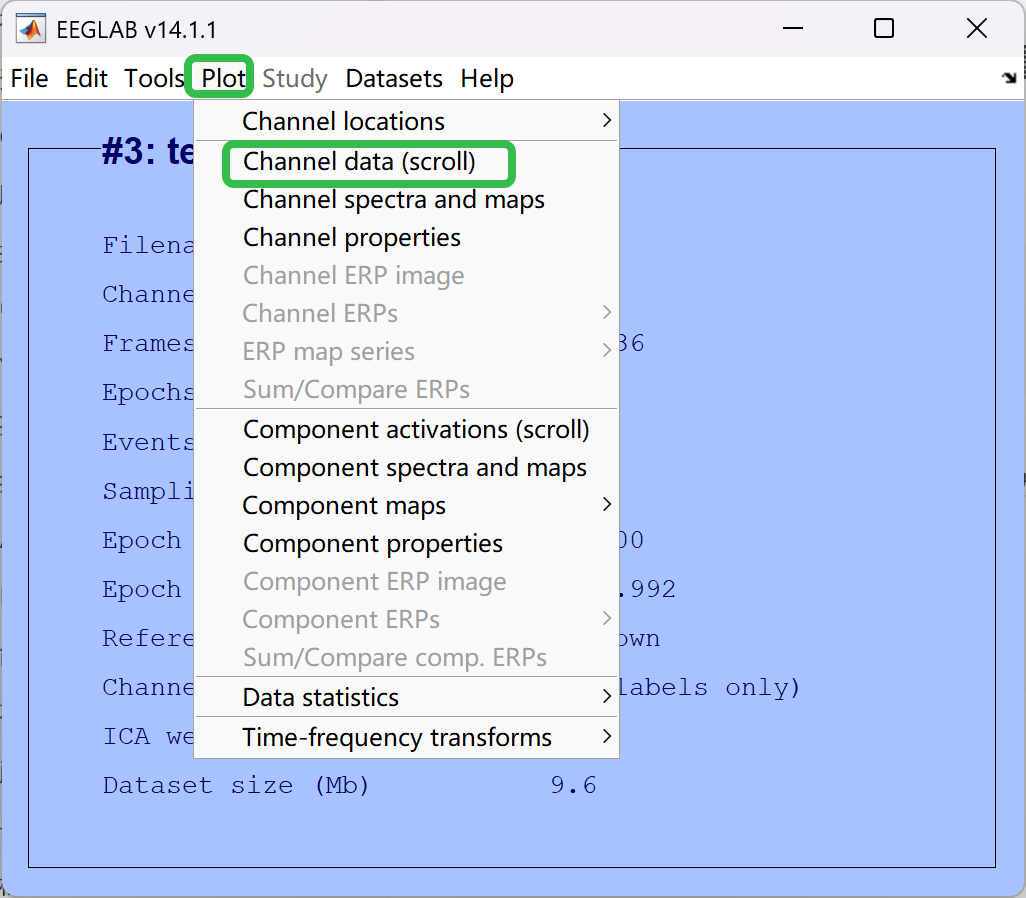Open the Datasets menu

coord(394,79)
